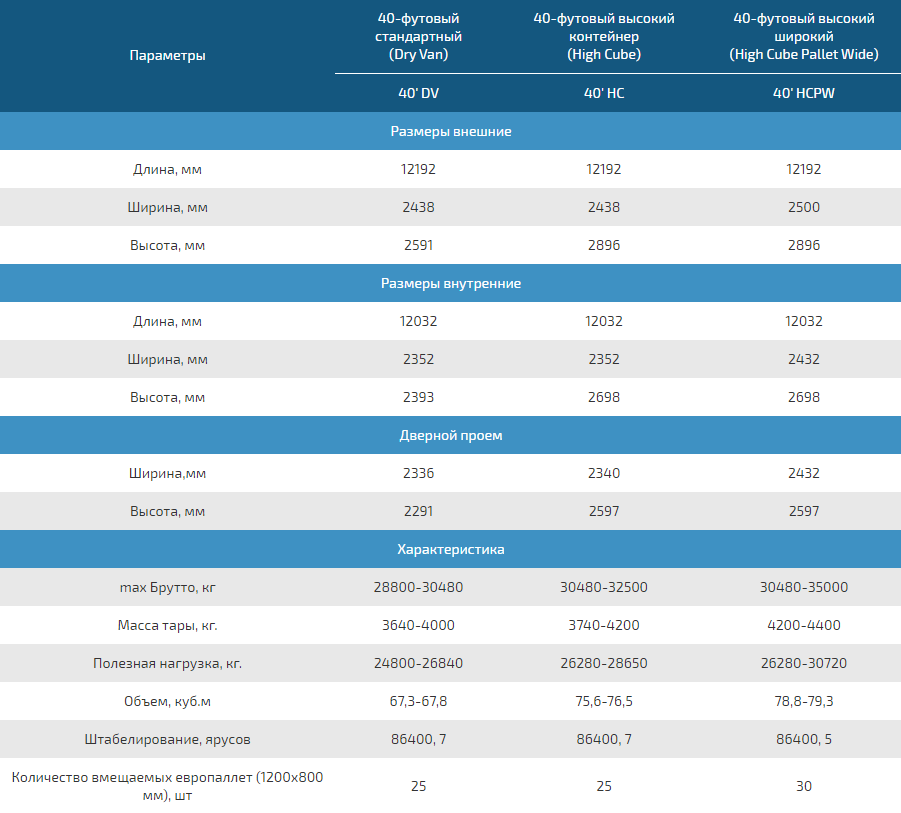Select the "Объем, куб.м" row label
The image size is (901, 813).
click(167, 701)
